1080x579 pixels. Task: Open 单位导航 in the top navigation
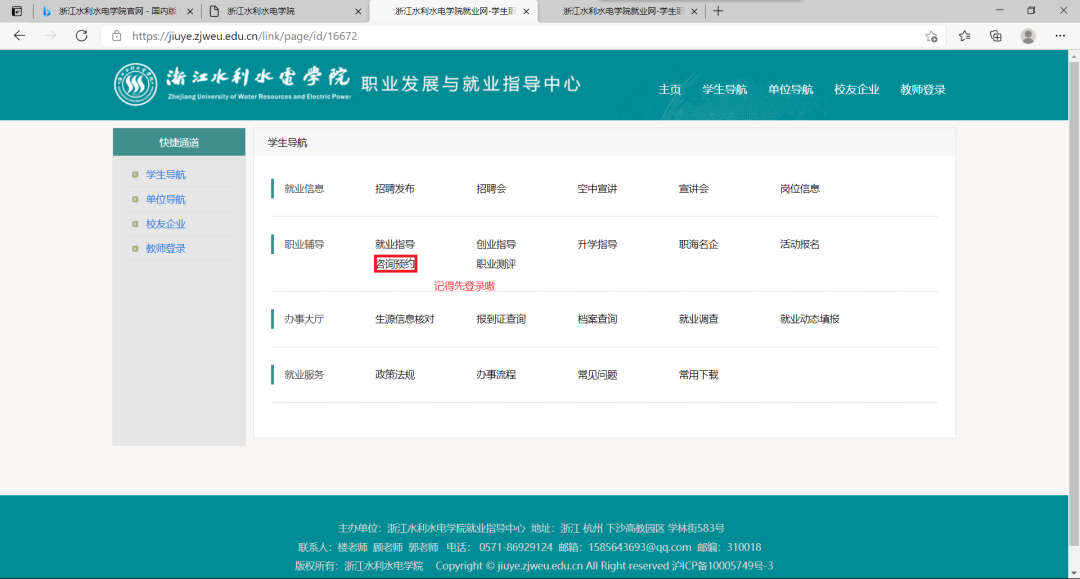(791, 90)
